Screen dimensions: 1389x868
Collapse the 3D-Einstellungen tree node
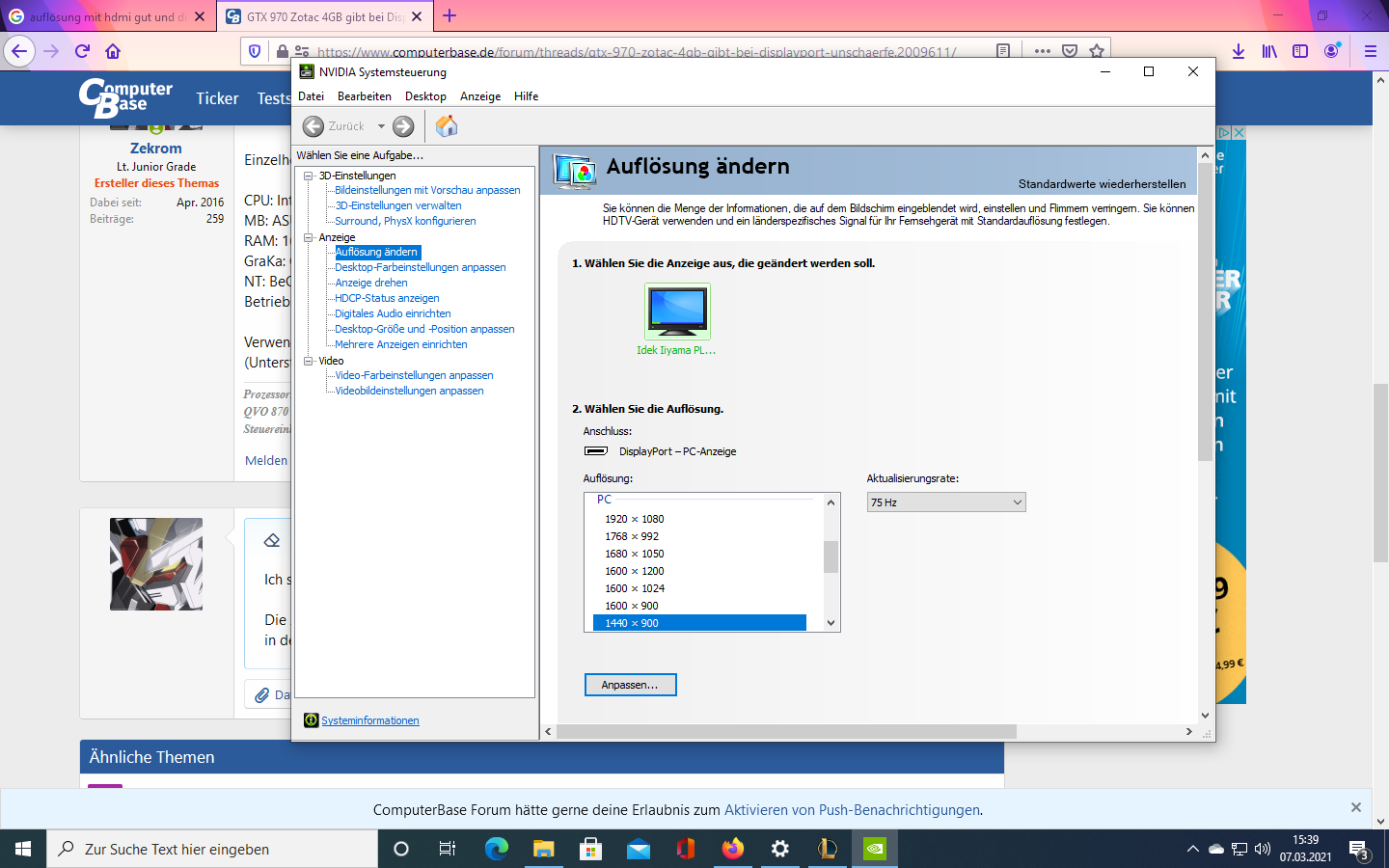click(309, 176)
